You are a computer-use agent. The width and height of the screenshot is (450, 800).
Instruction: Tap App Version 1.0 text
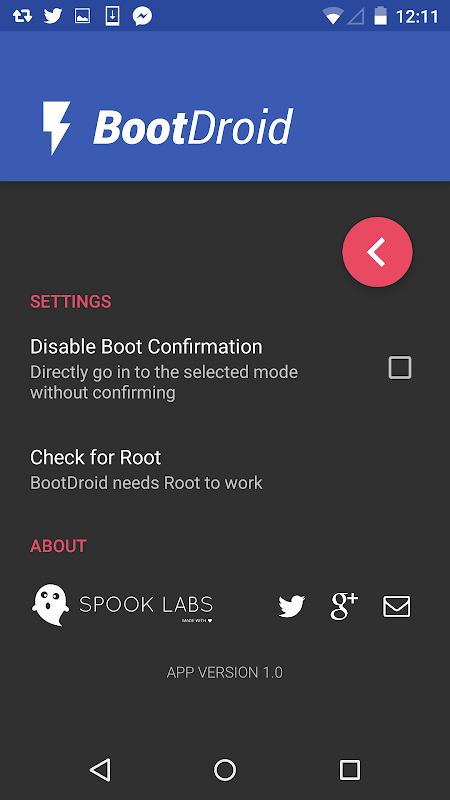225,672
